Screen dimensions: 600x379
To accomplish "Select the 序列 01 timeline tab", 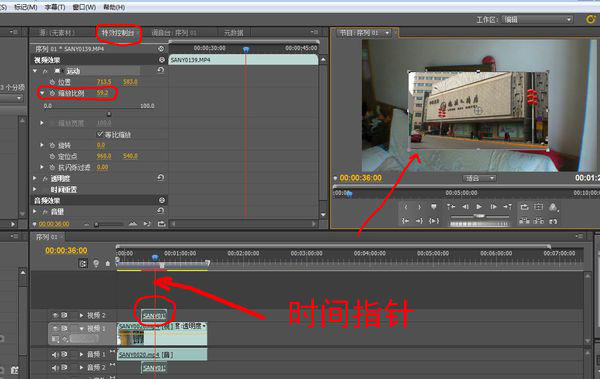I will tap(46, 237).
